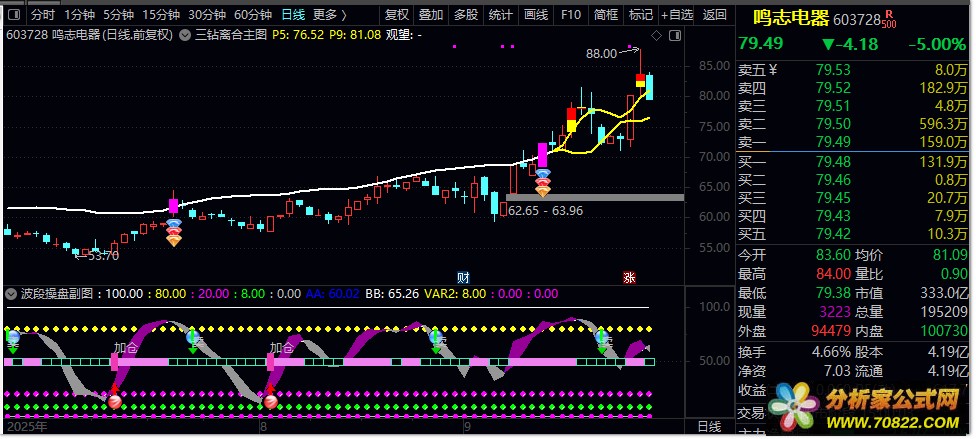Click the 603728 鸣志电器 chart title
The image size is (976, 439).
pos(89,35)
